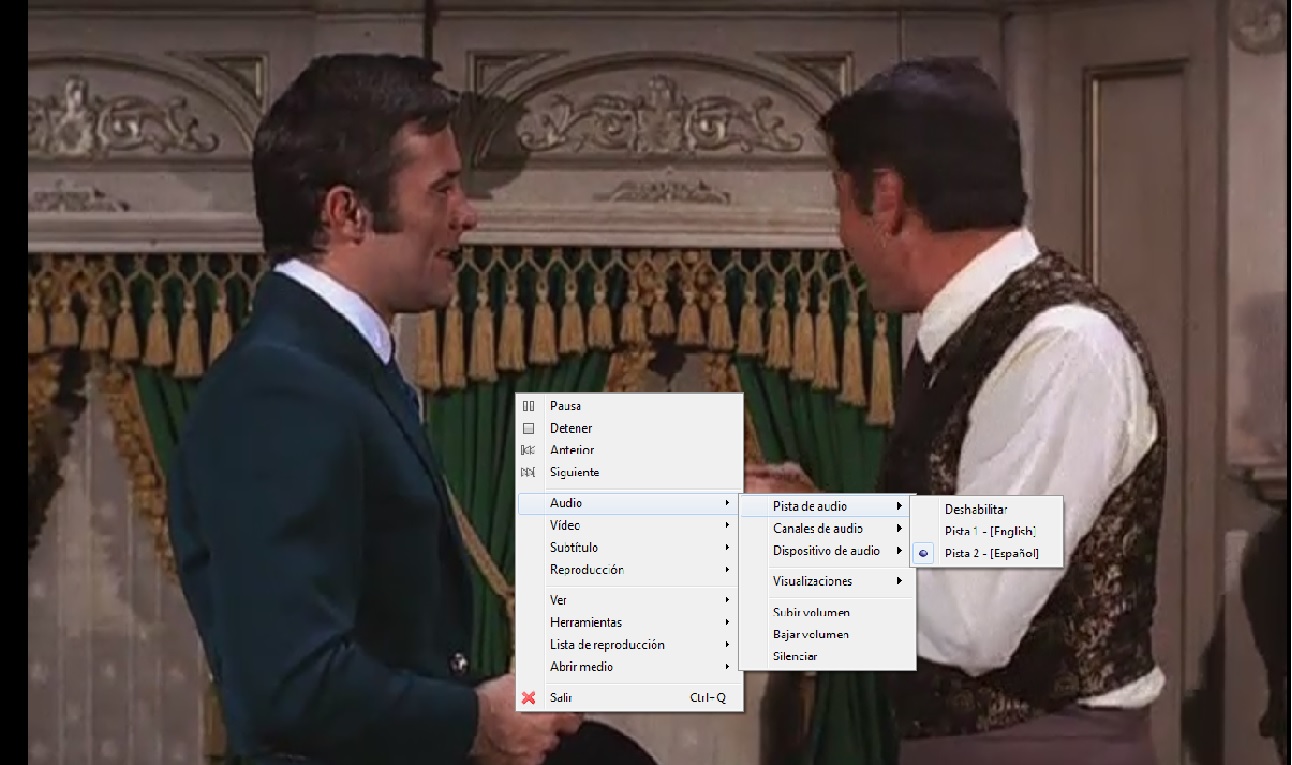The image size is (1292, 765).
Task: Click the Anterior previous-track icon
Action: (528, 450)
